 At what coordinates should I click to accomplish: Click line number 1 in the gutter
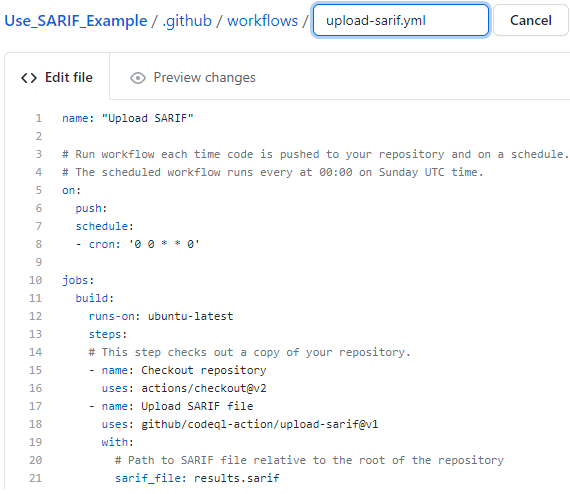coord(39,119)
